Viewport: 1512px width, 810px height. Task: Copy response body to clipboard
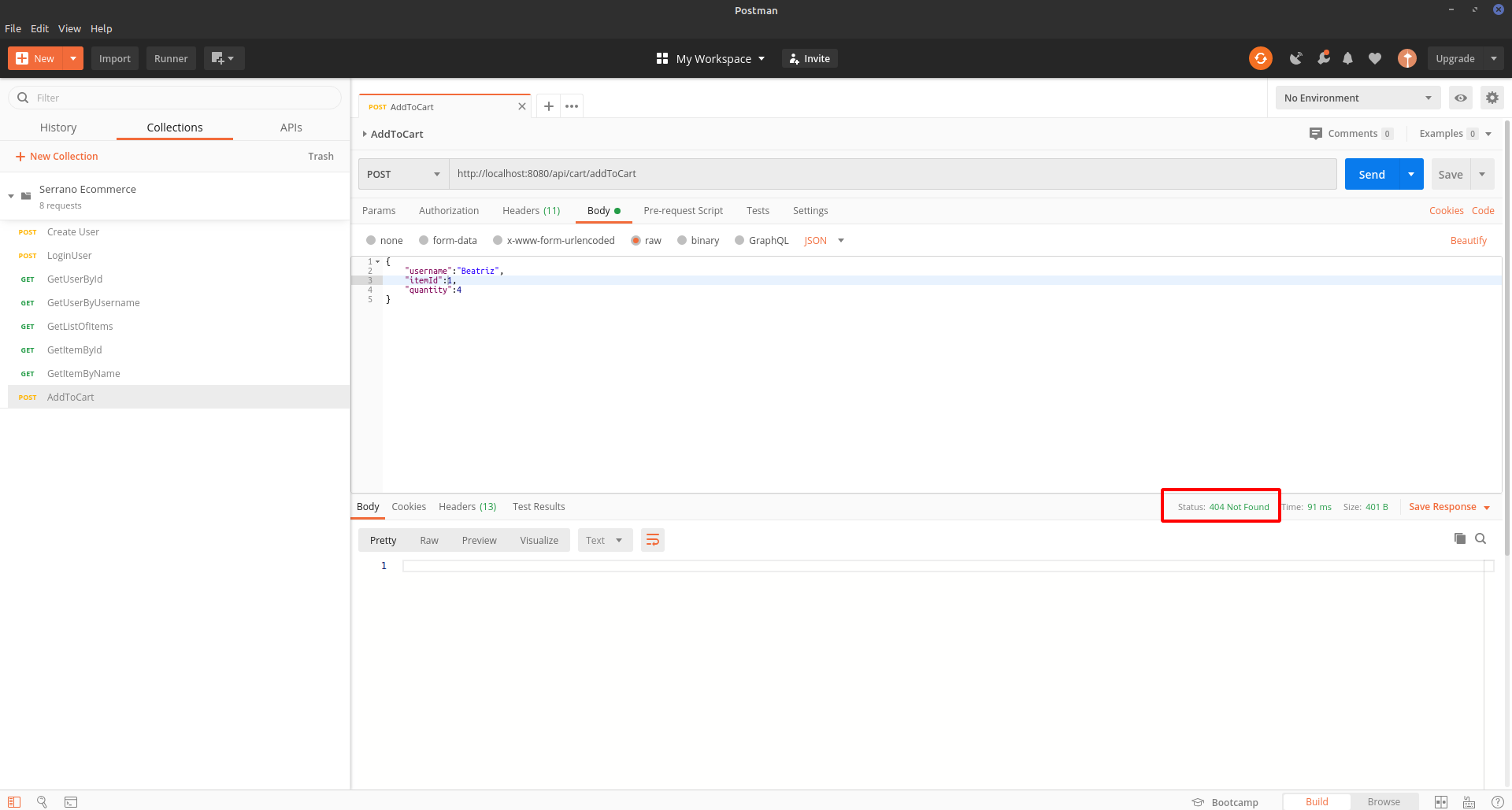point(1460,538)
